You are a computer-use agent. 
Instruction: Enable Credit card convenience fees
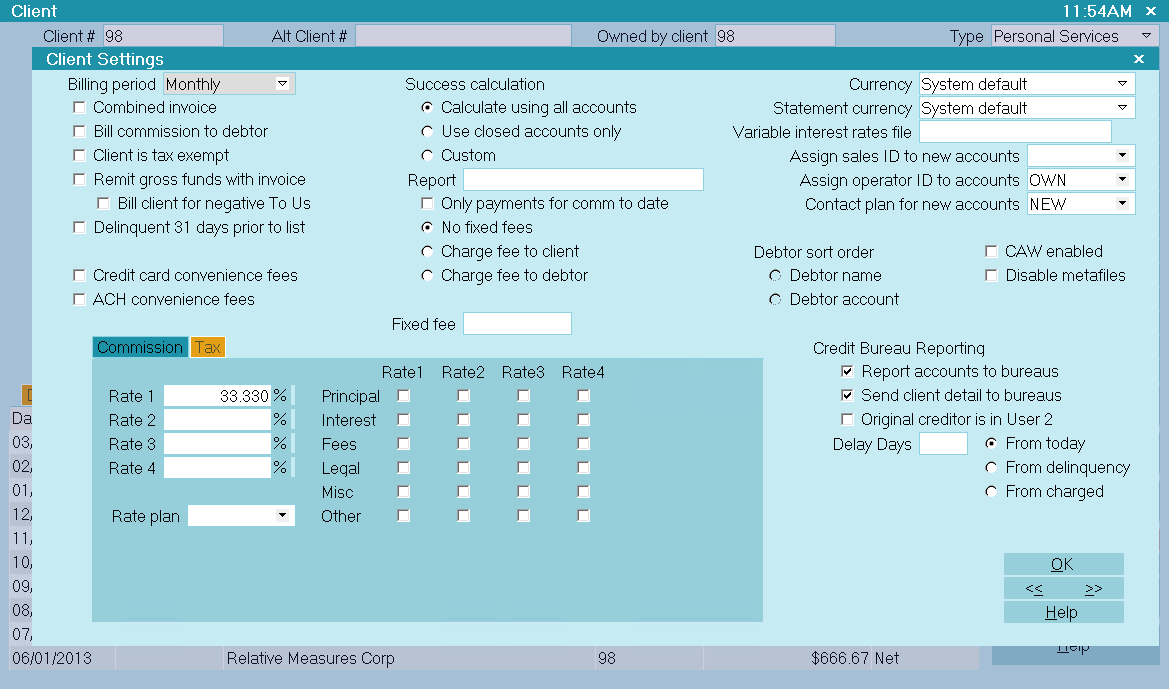coord(79,275)
